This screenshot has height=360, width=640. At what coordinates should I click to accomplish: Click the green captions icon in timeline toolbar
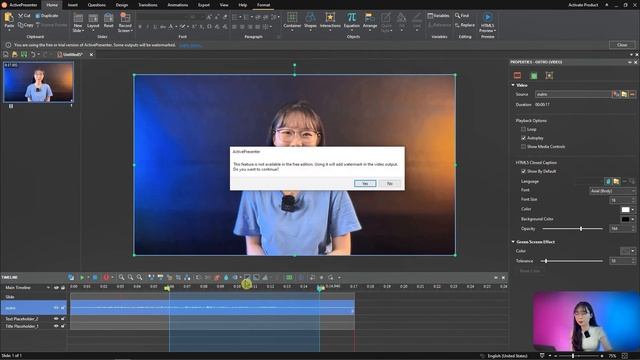point(289,278)
